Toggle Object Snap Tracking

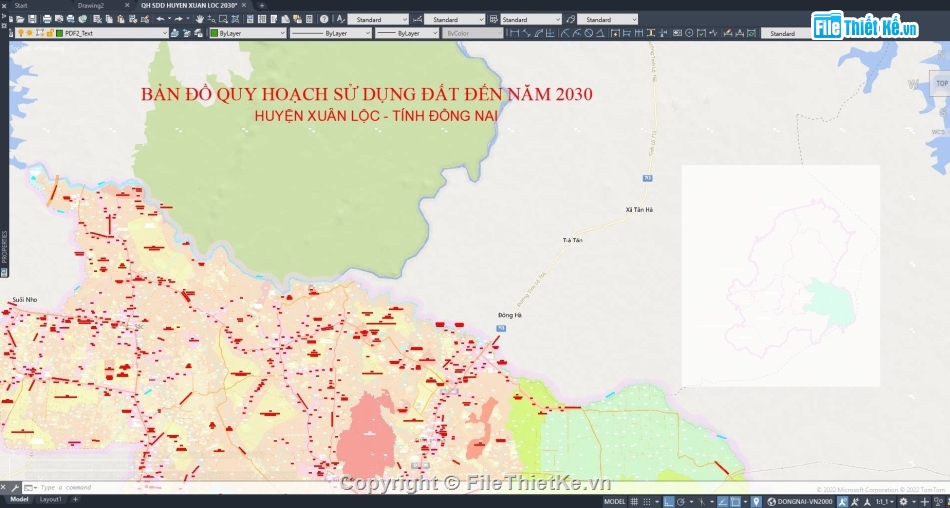pos(722,501)
